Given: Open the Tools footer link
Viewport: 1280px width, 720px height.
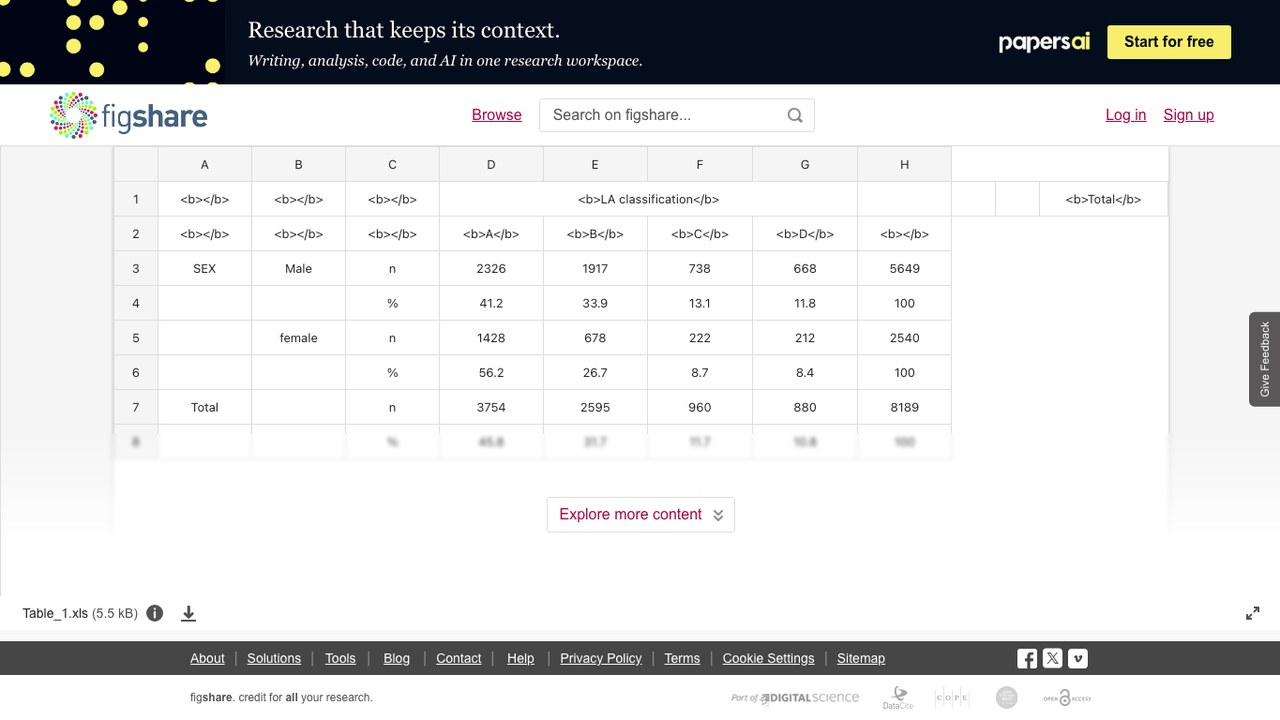Looking at the screenshot, I should [x=340, y=658].
